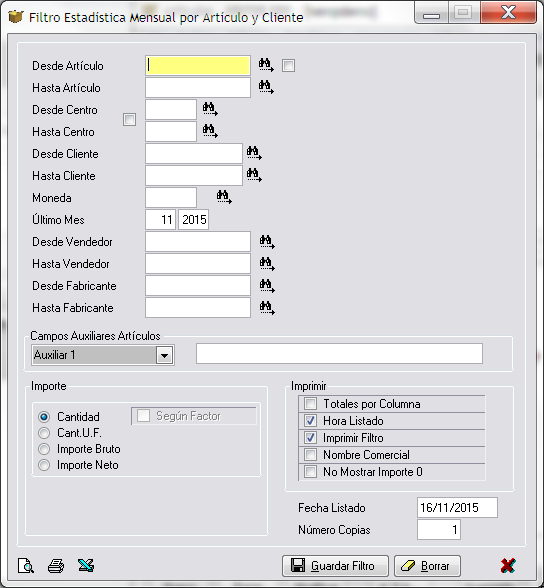Expand the Auxiliar 1 dropdown

coord(164,355)
